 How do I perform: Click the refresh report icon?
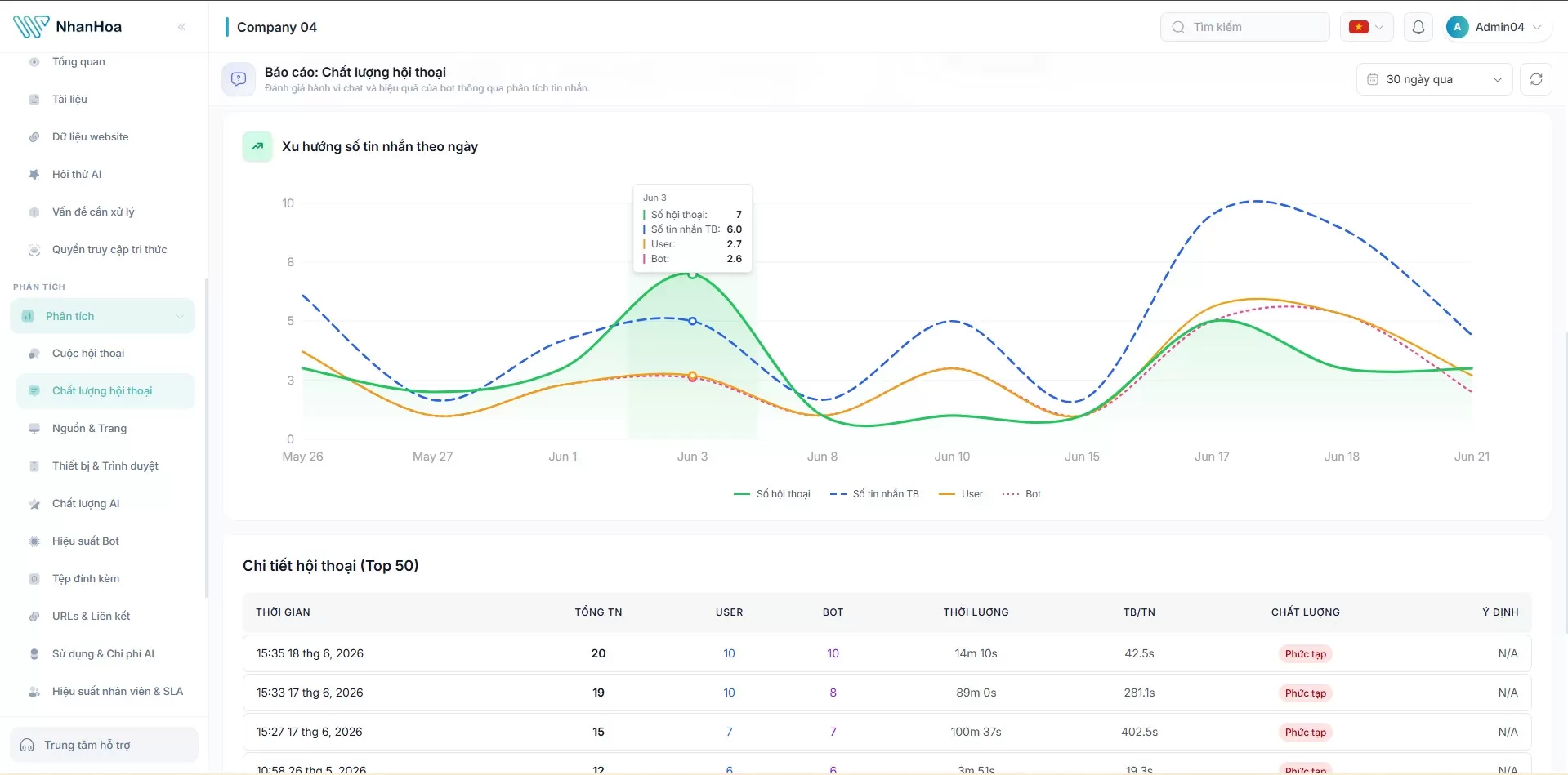[1536, 79]
